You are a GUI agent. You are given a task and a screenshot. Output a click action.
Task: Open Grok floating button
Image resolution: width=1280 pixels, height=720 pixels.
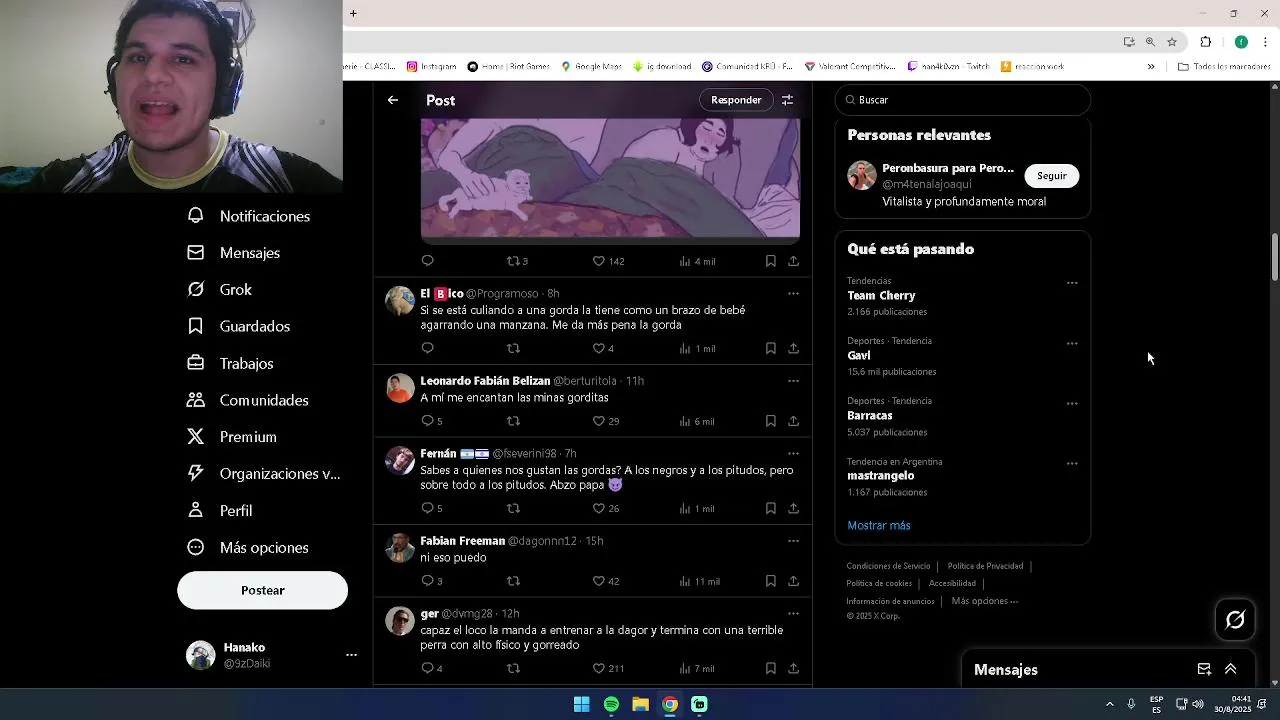click(x=1235, y=620)
